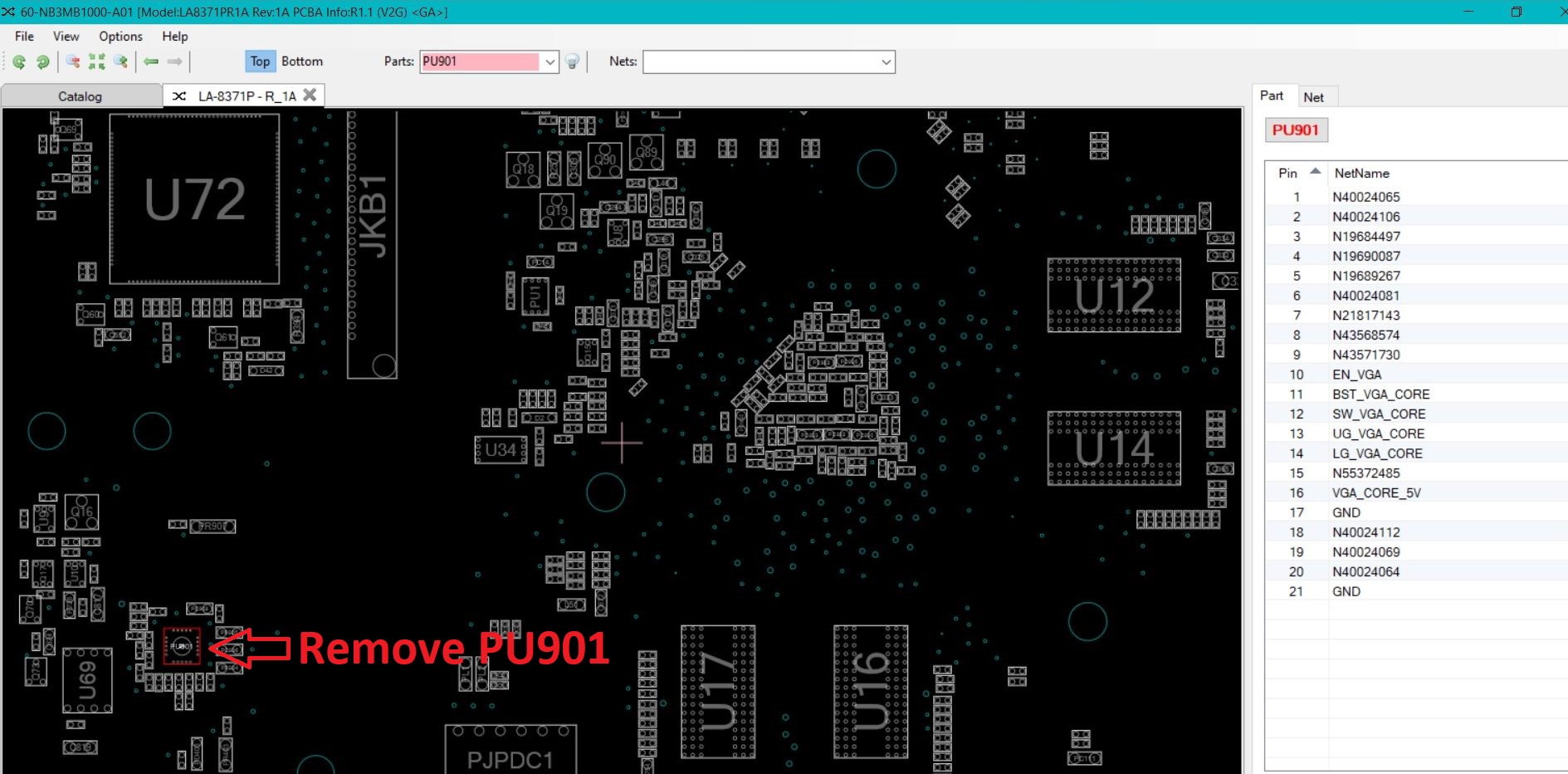The height and width of the screenshot is (774, 1568).
Task: Click the rotate clockwise icon
Action: (x=42, y=61)
